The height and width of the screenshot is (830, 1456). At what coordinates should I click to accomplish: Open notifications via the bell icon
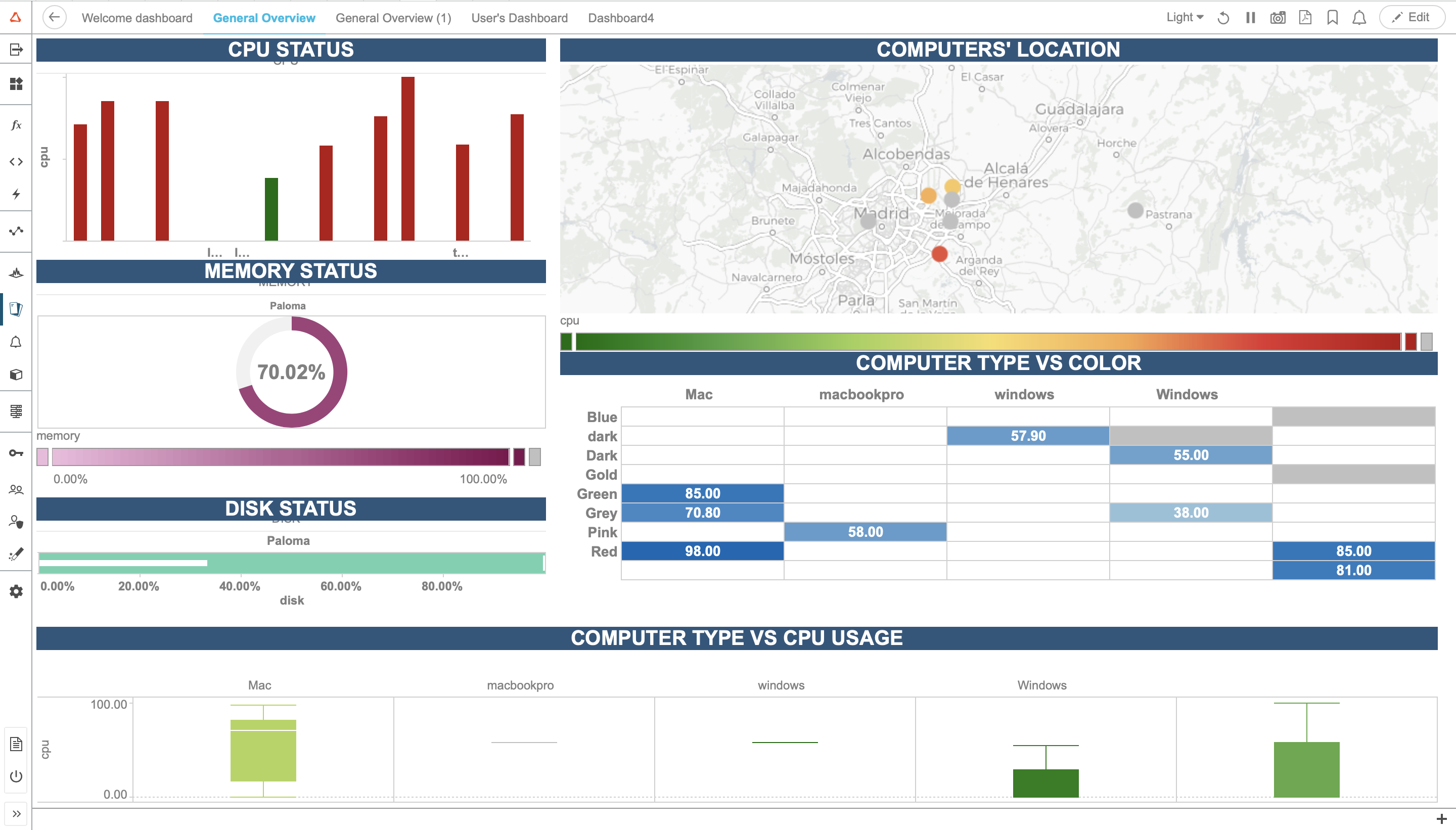tap(1358, 18)
